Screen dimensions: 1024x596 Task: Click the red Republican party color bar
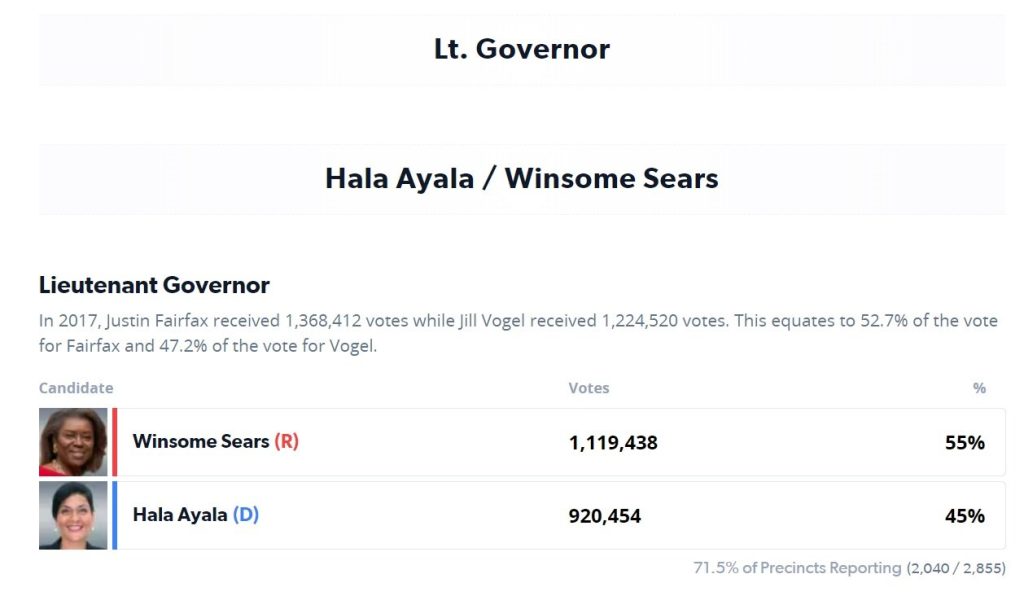[x=114, y=442]
